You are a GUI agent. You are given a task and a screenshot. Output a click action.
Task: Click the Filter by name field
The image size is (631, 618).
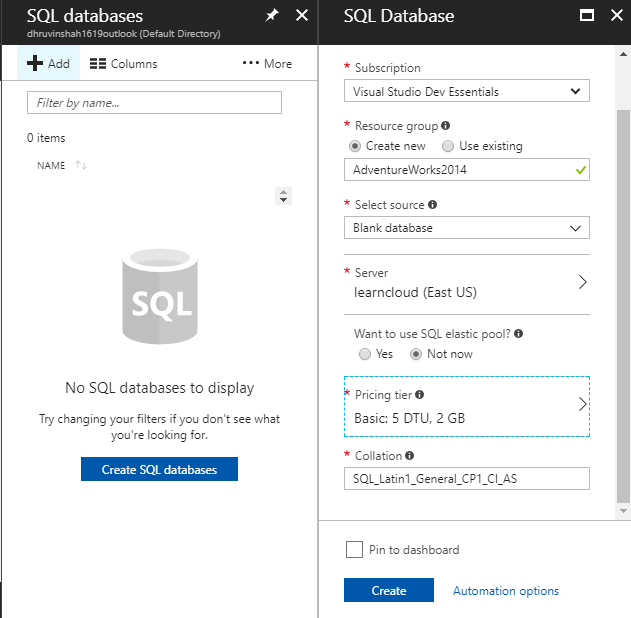point(154,103)
